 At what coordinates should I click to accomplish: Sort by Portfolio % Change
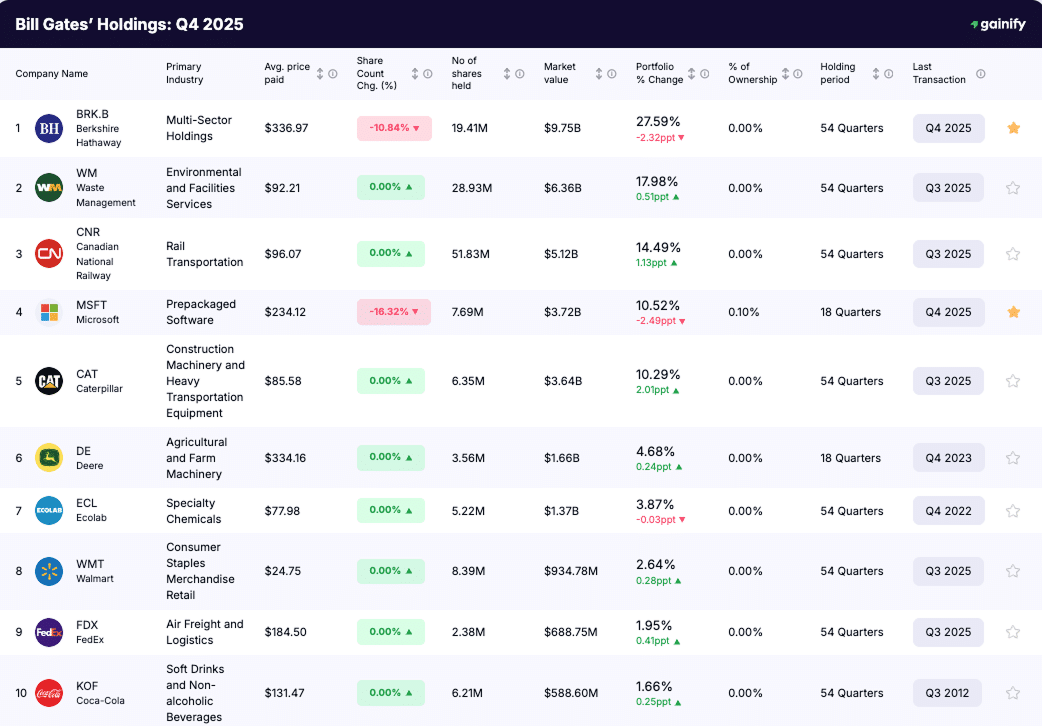694,74
